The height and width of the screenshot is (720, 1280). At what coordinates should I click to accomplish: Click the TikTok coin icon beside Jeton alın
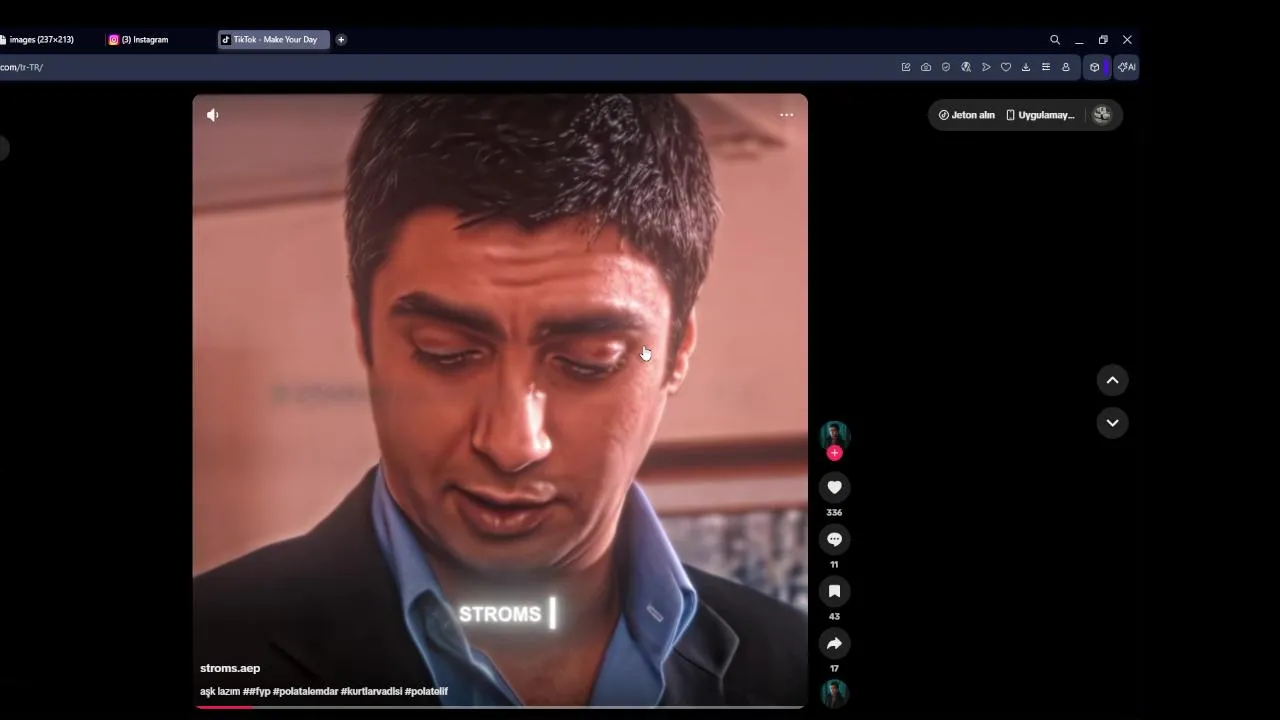click(943, 115)
